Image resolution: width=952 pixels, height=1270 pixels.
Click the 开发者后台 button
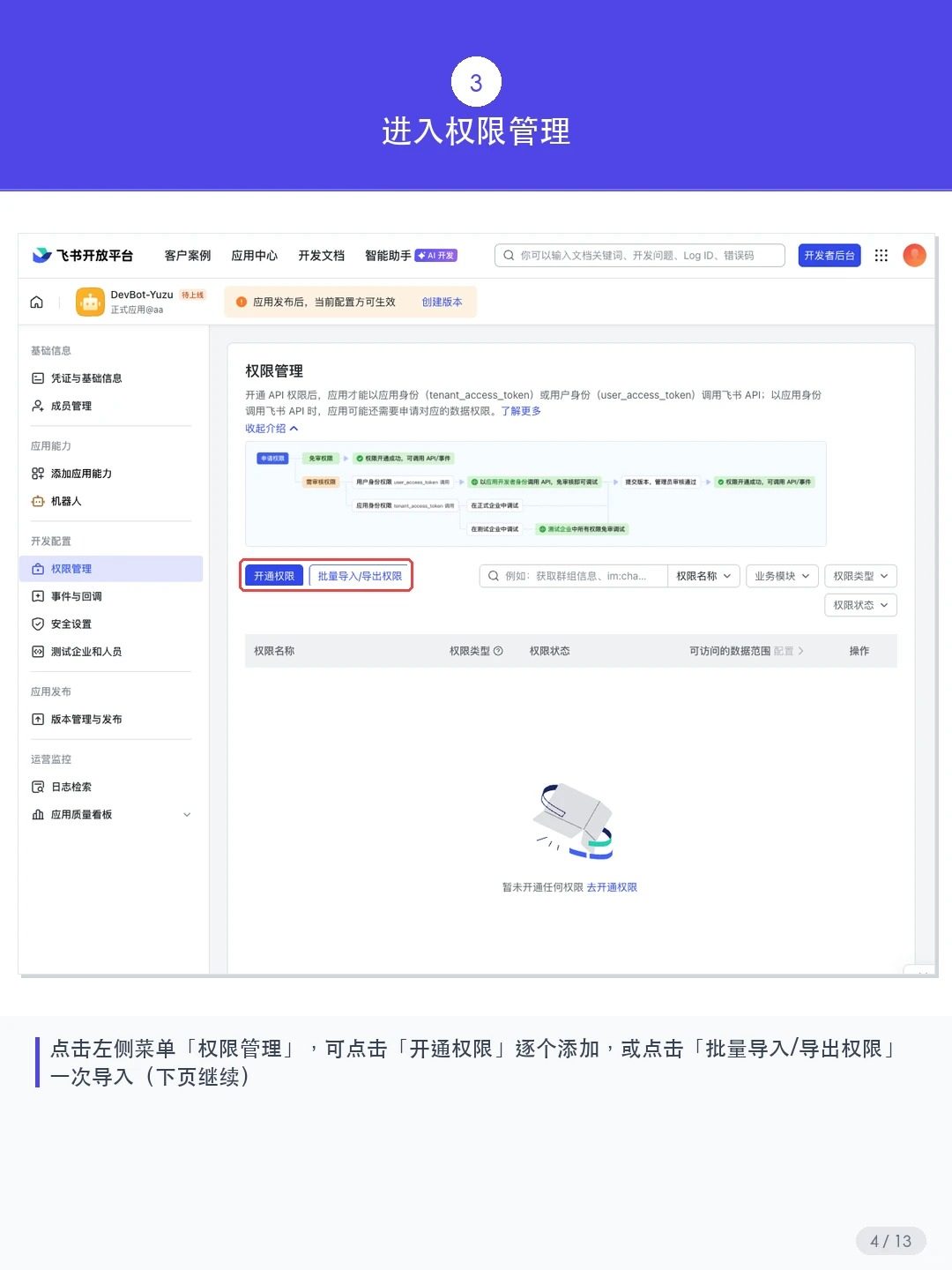tap(829, 256)
